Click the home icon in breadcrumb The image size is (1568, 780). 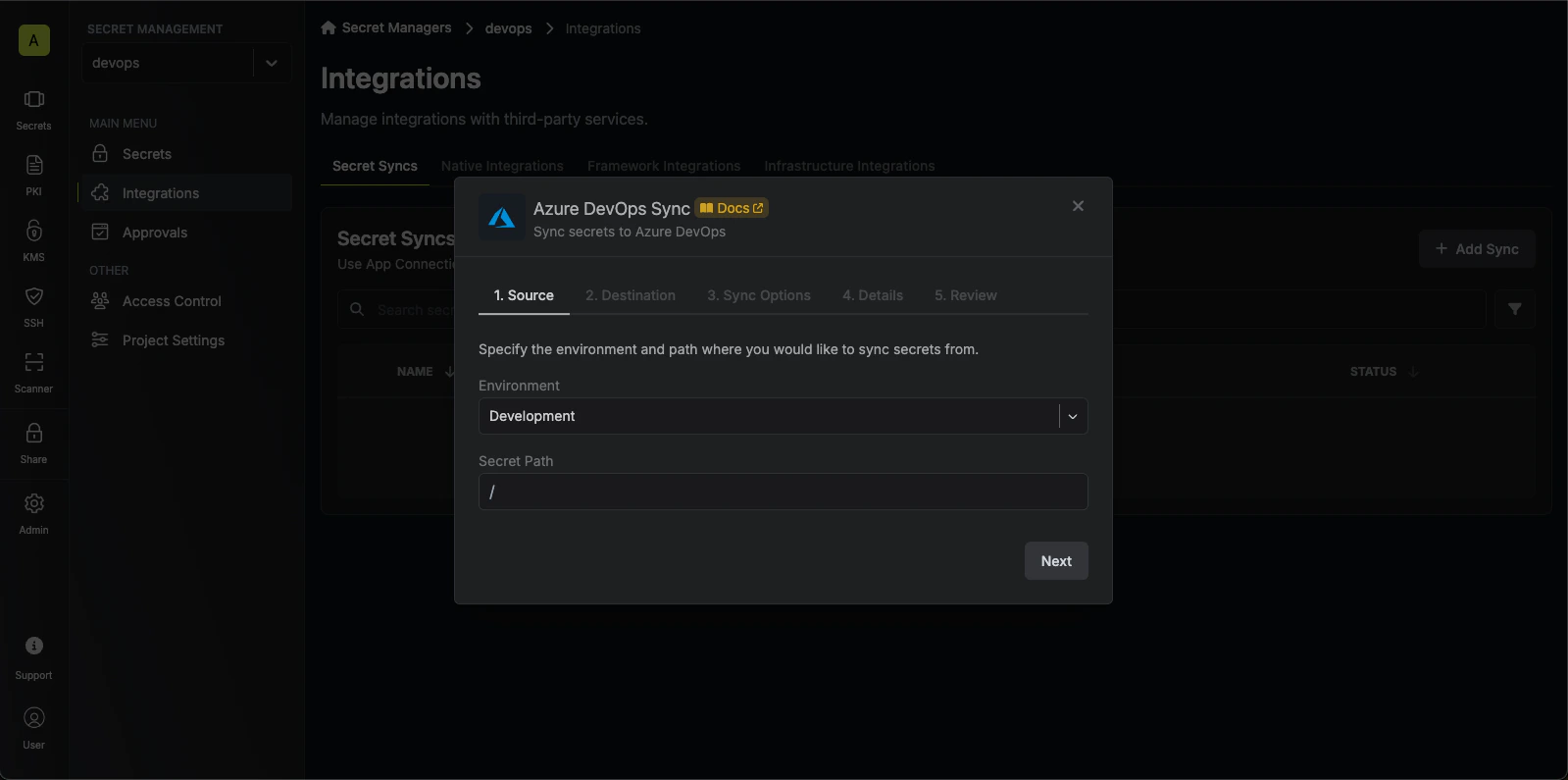pos(329,27)
